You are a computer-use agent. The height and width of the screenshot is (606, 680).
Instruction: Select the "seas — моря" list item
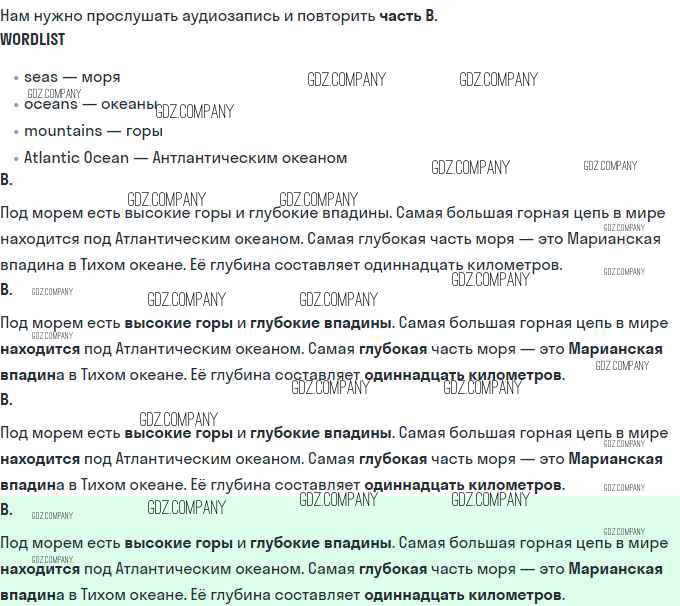(72, 77)
